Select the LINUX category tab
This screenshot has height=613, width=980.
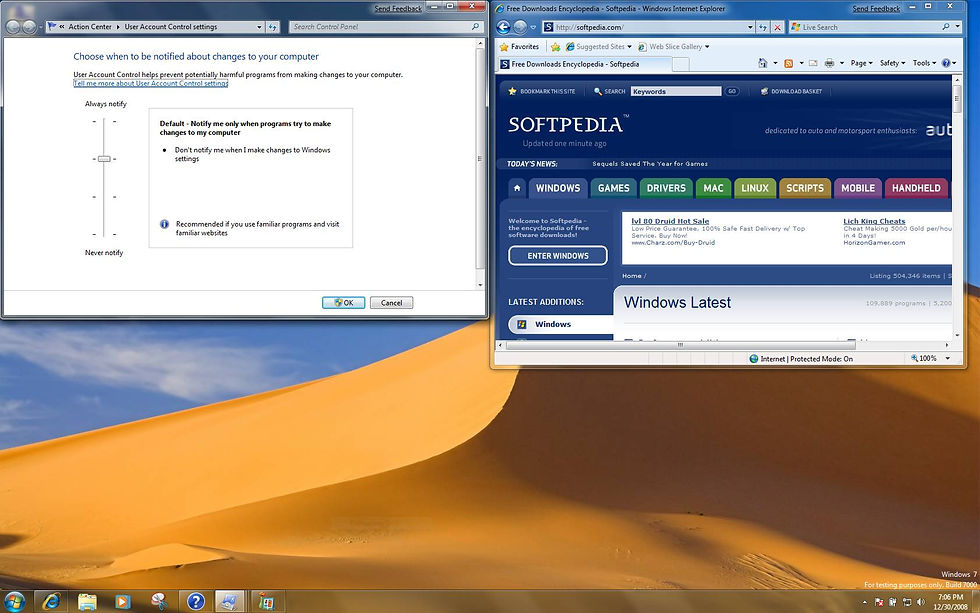point(755,188)
